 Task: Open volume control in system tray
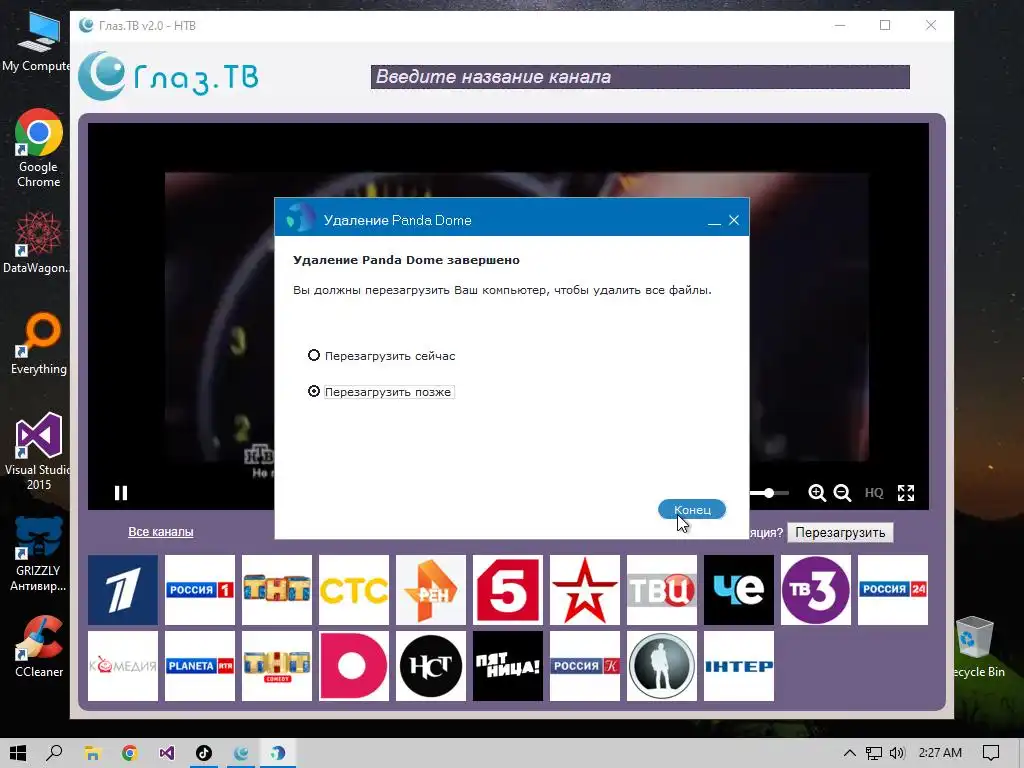[x=897, y=753]
